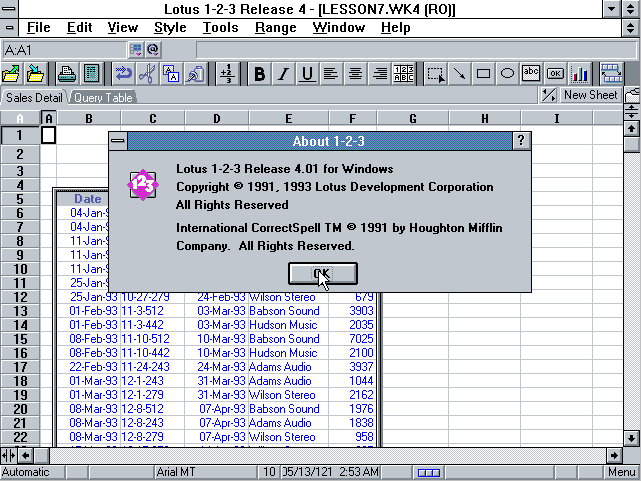Open the Help menu

coord(395,28)
